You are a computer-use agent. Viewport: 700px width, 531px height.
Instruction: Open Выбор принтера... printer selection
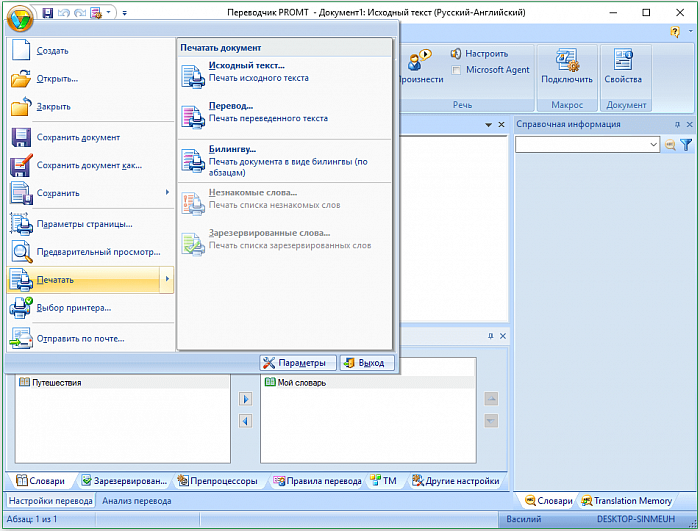[91, 308]
